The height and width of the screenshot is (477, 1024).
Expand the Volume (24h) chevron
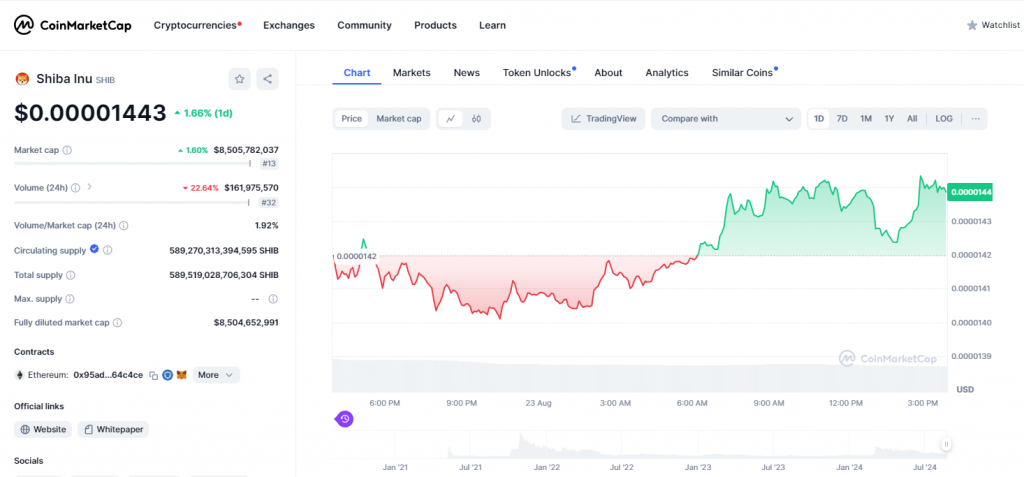[x=90, y=187]
